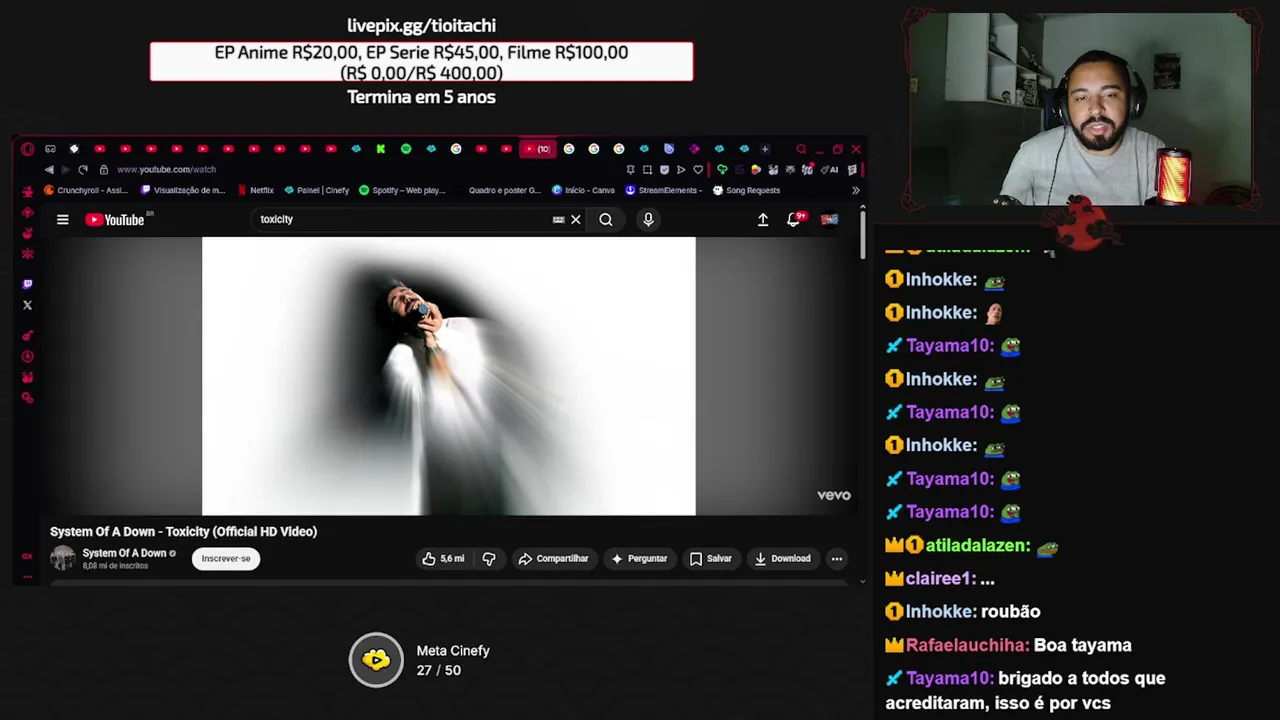Click the Salvar button

pyautogui.click(x=711, y=558)
